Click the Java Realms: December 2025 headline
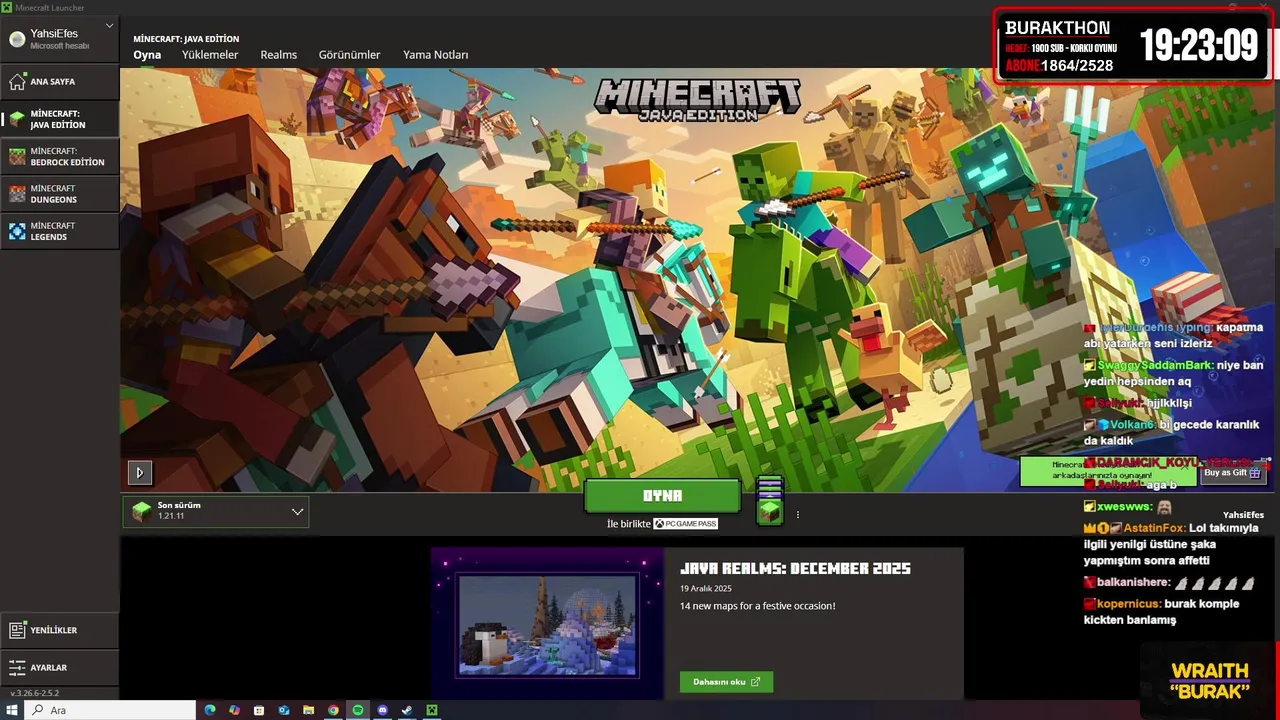This screenshot has width=1280, height=720. coord(795,568)
